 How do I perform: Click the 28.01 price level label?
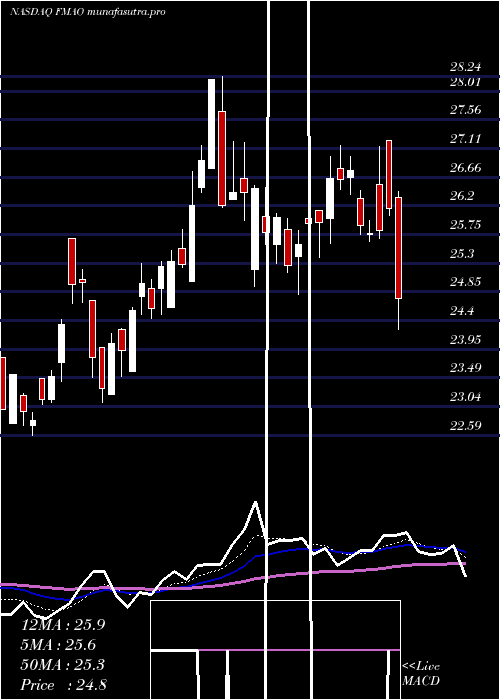pos(466,82)
